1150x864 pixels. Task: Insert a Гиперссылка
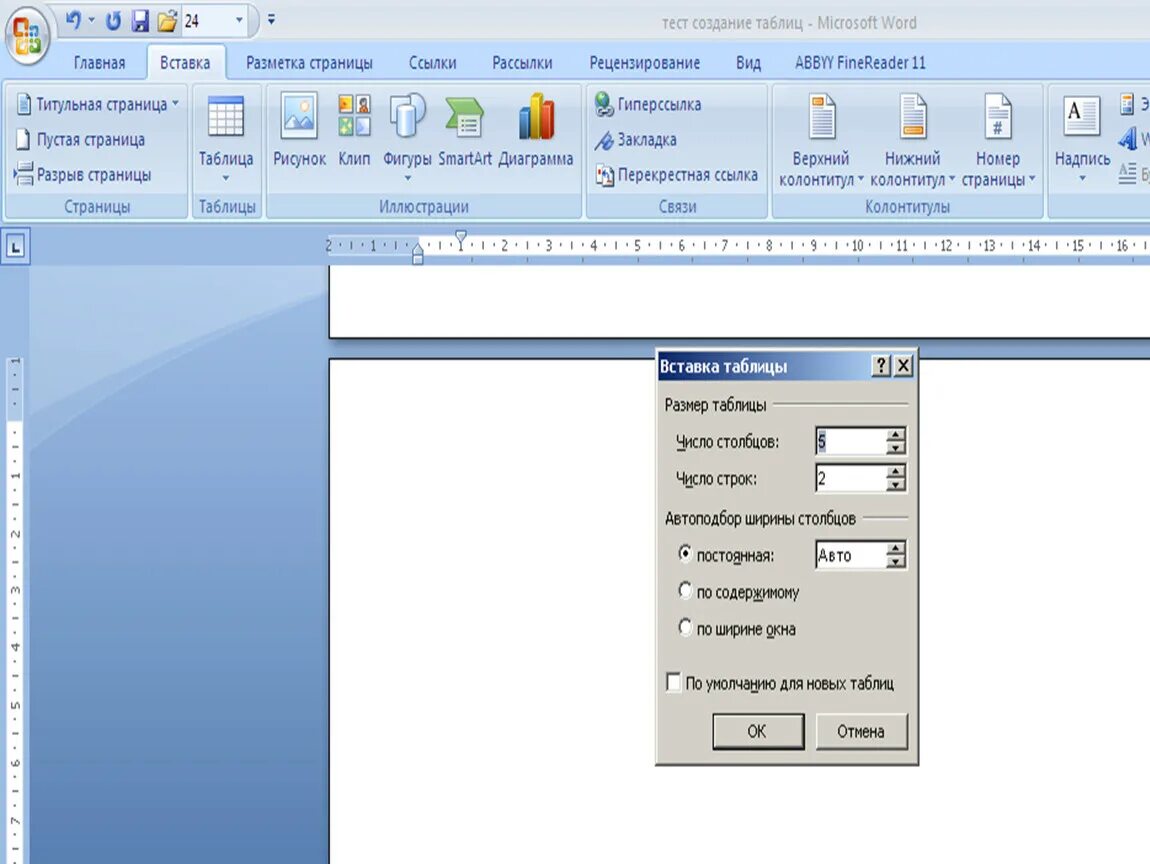[648, 104]
